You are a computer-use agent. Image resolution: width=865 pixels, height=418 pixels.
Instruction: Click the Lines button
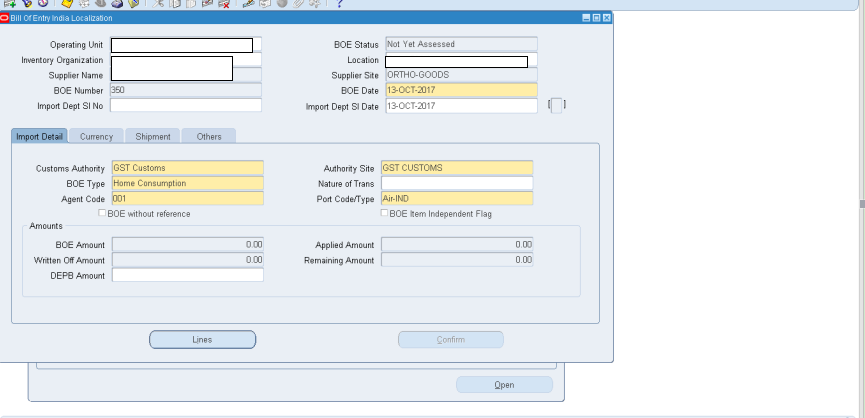pos(202,340)
